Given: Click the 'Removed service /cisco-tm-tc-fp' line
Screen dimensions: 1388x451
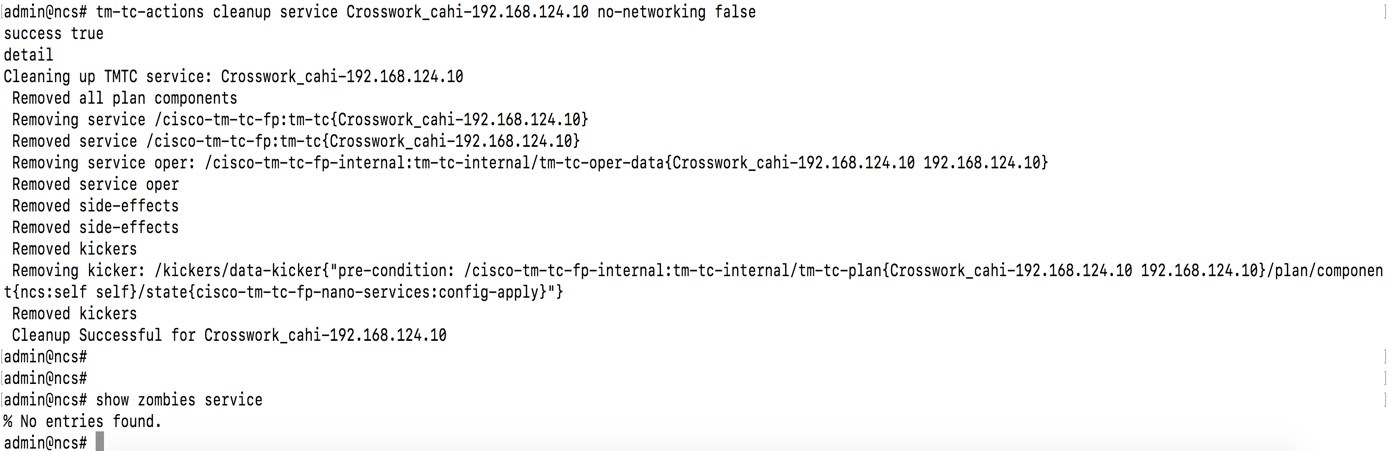Looking at the screenshot, I should pyautogui.click(x=296, y=141).
